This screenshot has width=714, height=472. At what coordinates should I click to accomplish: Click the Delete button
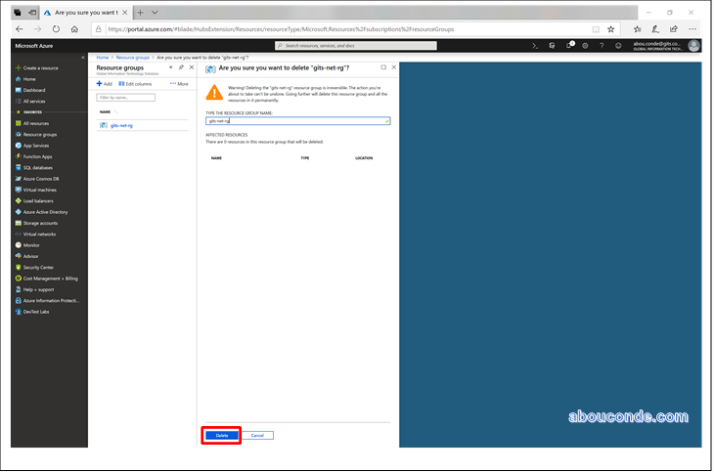pyautogui.click(x=221, y=435)
